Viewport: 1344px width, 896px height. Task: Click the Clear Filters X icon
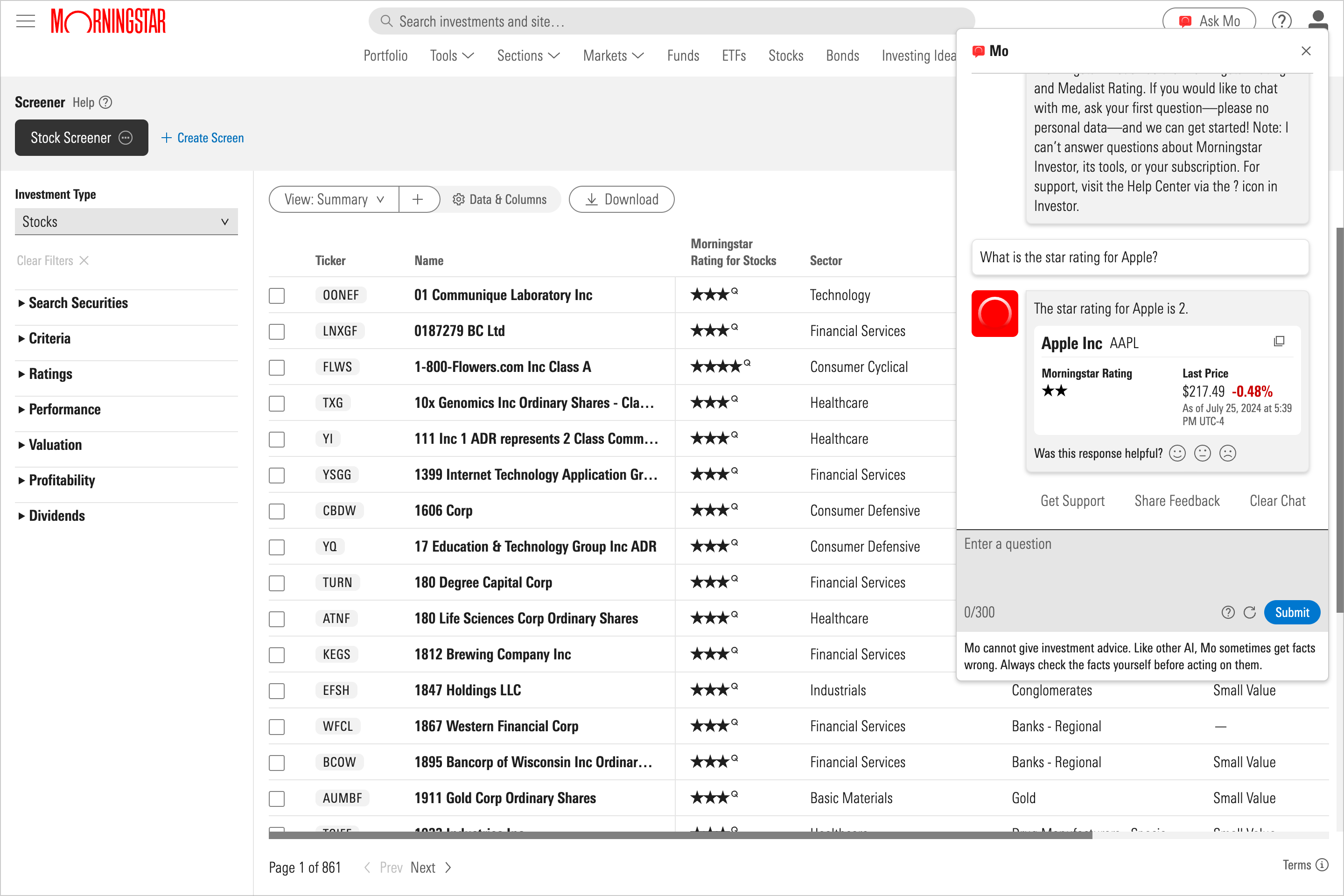pos(84,260)
